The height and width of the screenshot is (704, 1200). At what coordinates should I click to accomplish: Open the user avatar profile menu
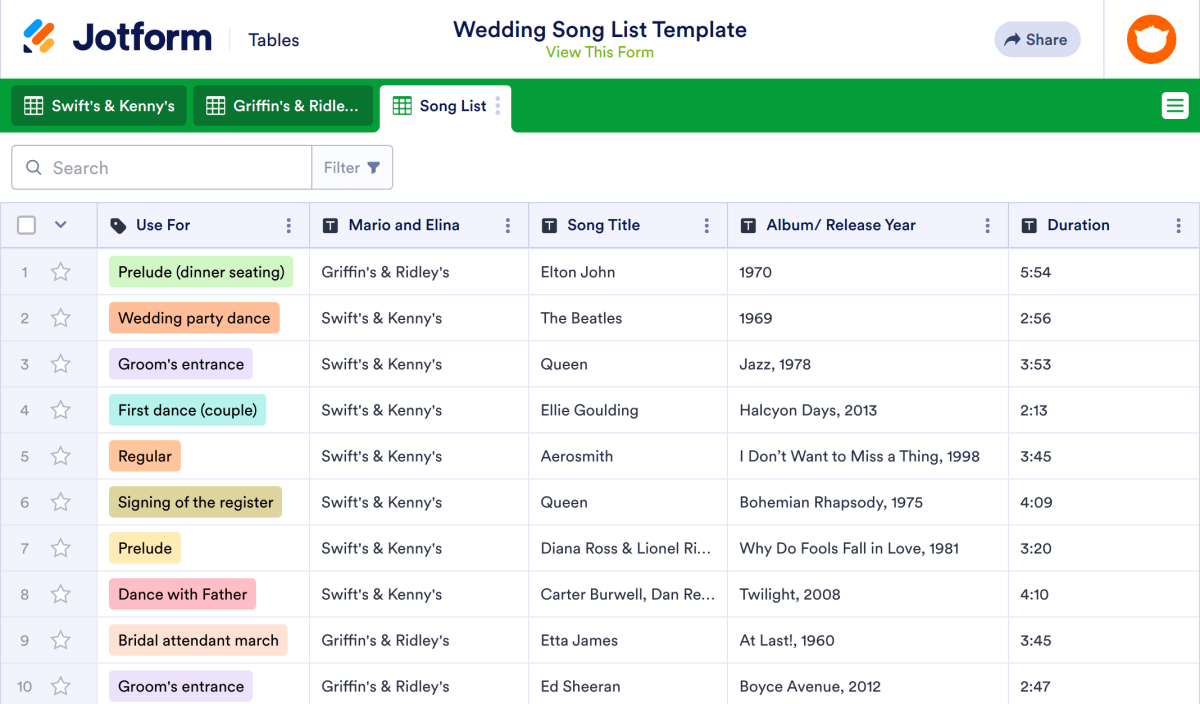pos(1151,39)
